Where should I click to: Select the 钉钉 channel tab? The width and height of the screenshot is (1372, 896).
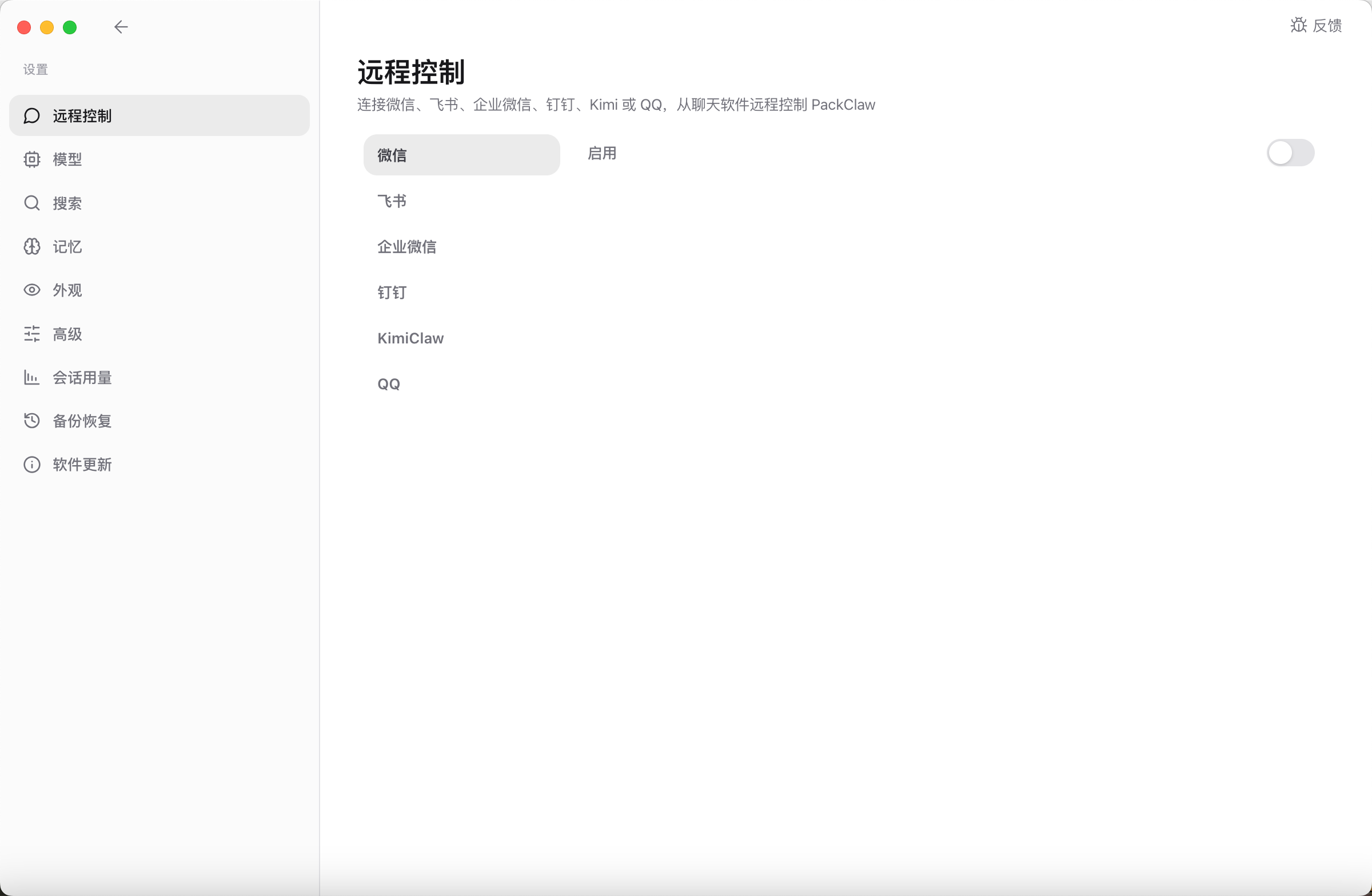point(461,293)
